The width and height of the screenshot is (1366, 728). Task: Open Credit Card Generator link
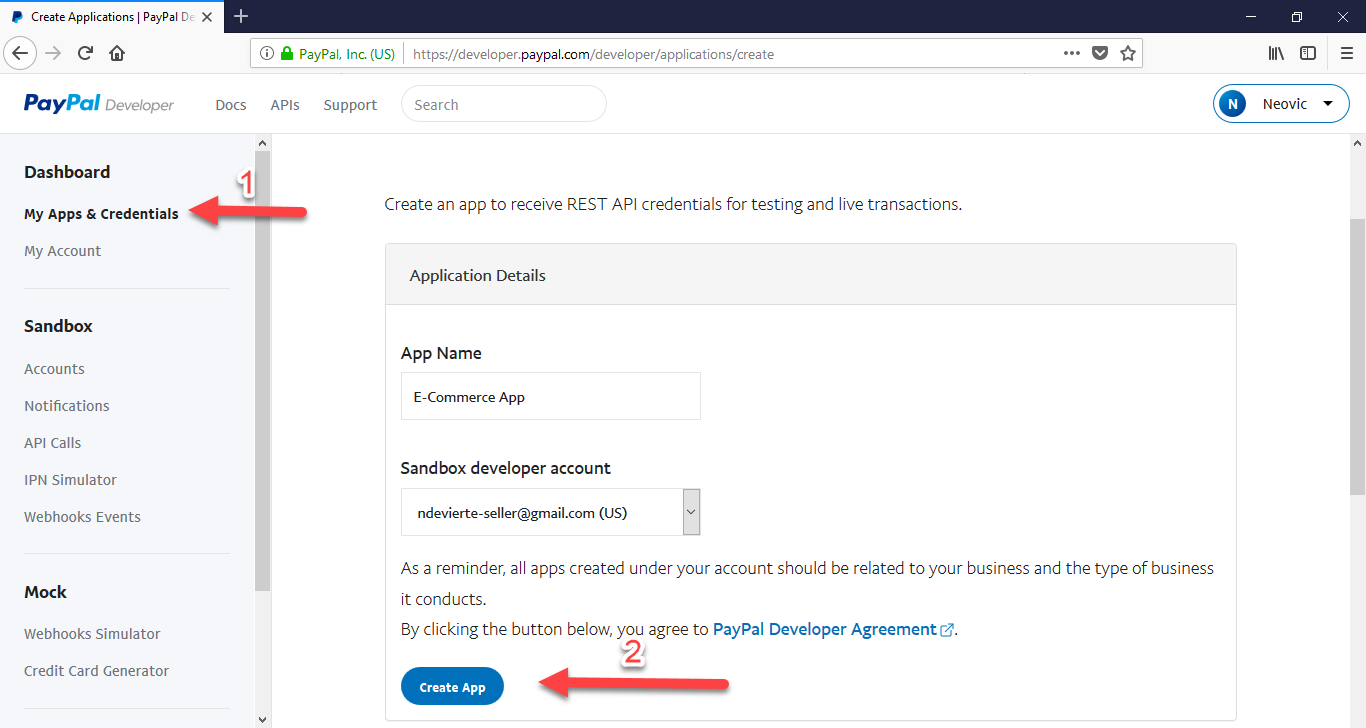point(96,671)
